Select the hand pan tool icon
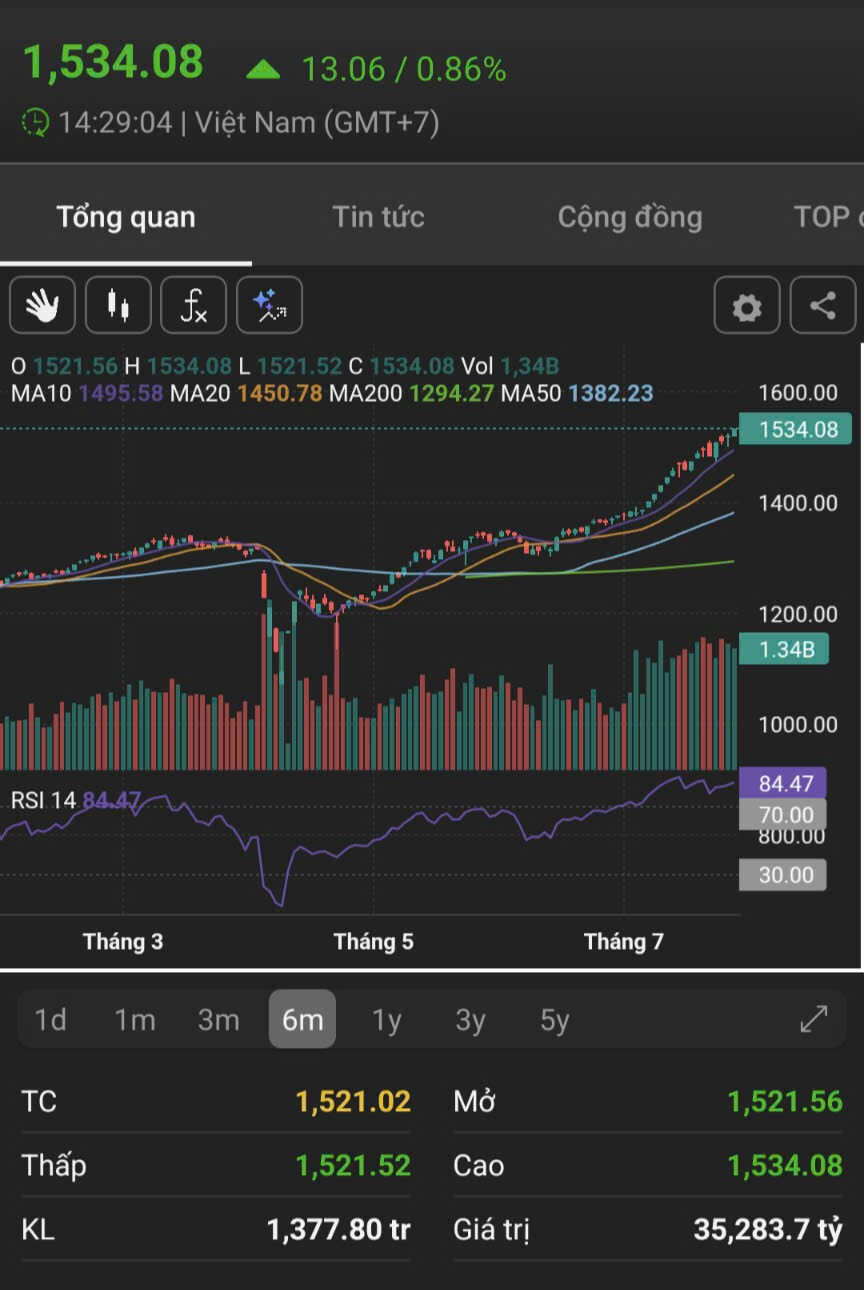 (x=42, y=305)
